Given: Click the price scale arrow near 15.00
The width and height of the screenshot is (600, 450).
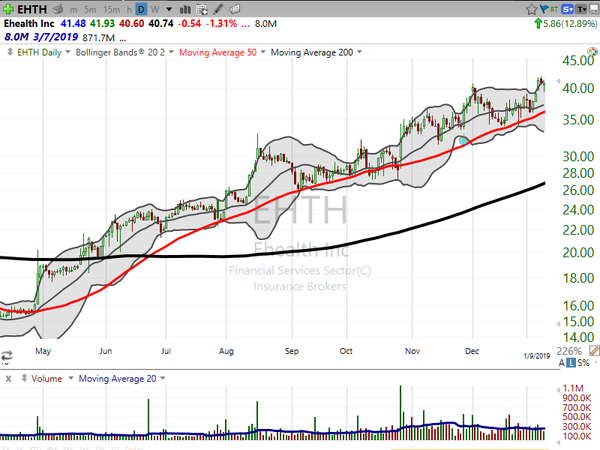Looking at the screenshot, I should point(558,324).
